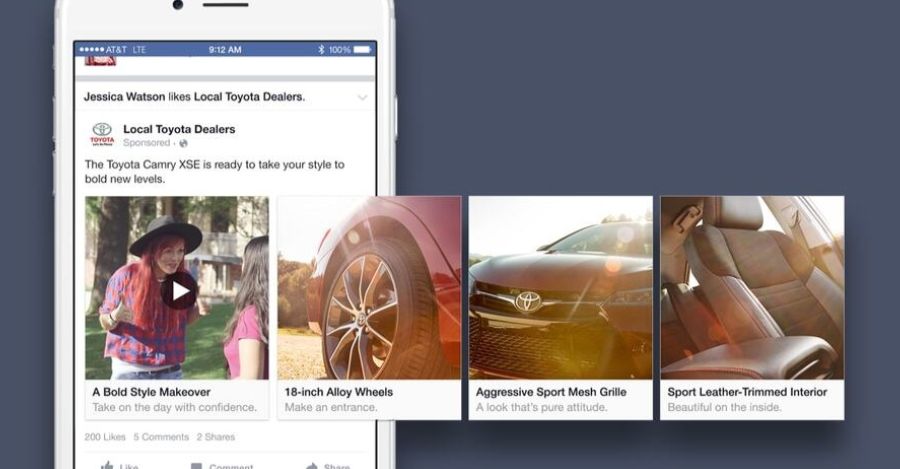This screenshot has width=900, height=469.
Task: Click the Toyota logo profile picture
Action: point(102,135)
